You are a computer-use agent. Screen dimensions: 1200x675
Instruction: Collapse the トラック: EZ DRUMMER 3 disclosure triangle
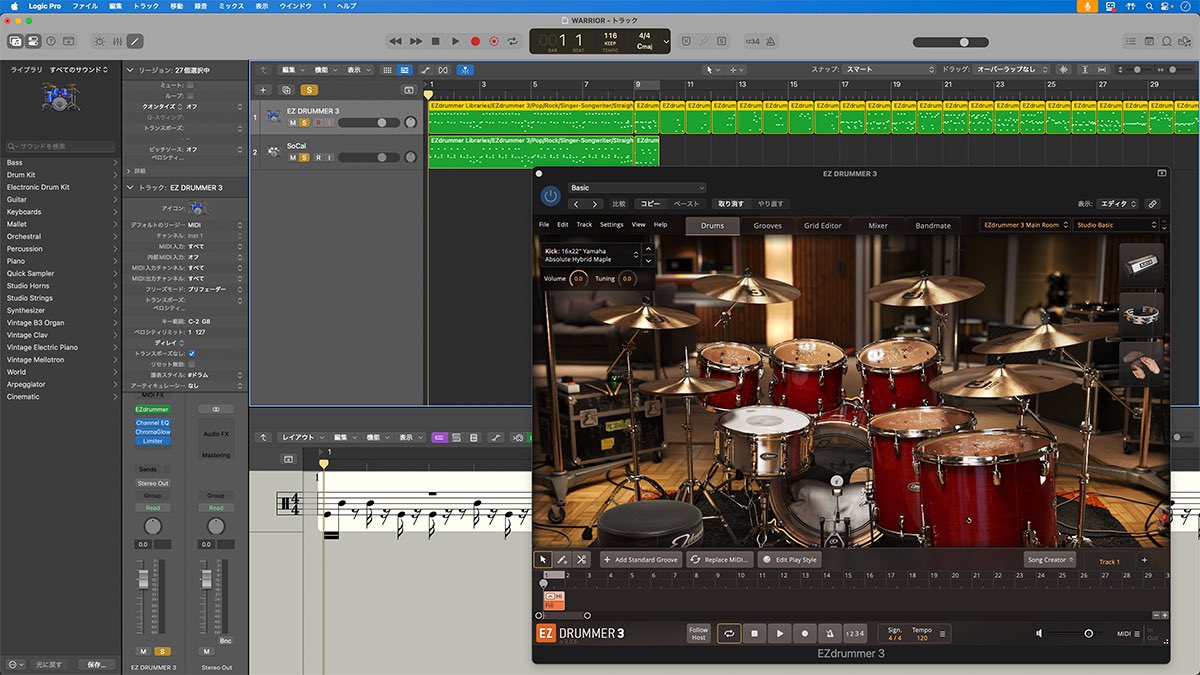tap(129, 187)
